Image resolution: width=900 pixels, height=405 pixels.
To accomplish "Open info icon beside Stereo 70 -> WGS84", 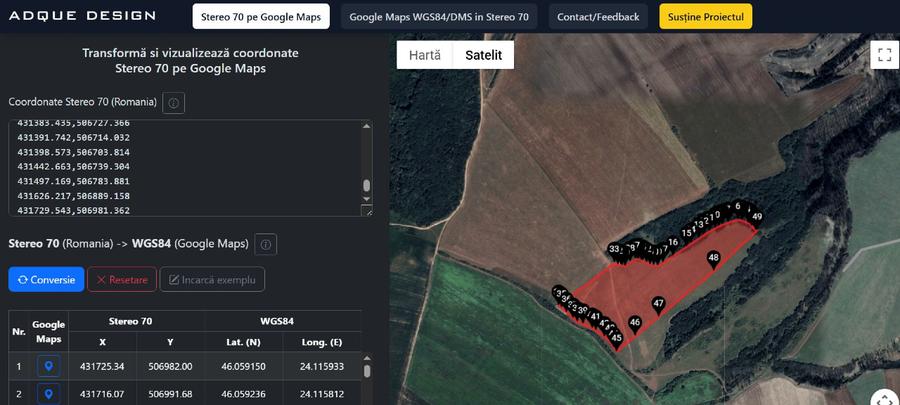I will coord(266,244).
